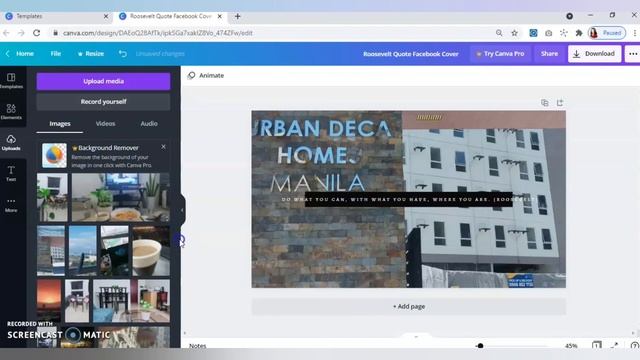Click the design title Roosevelt Quote Facebook Cover

(411, 53)
